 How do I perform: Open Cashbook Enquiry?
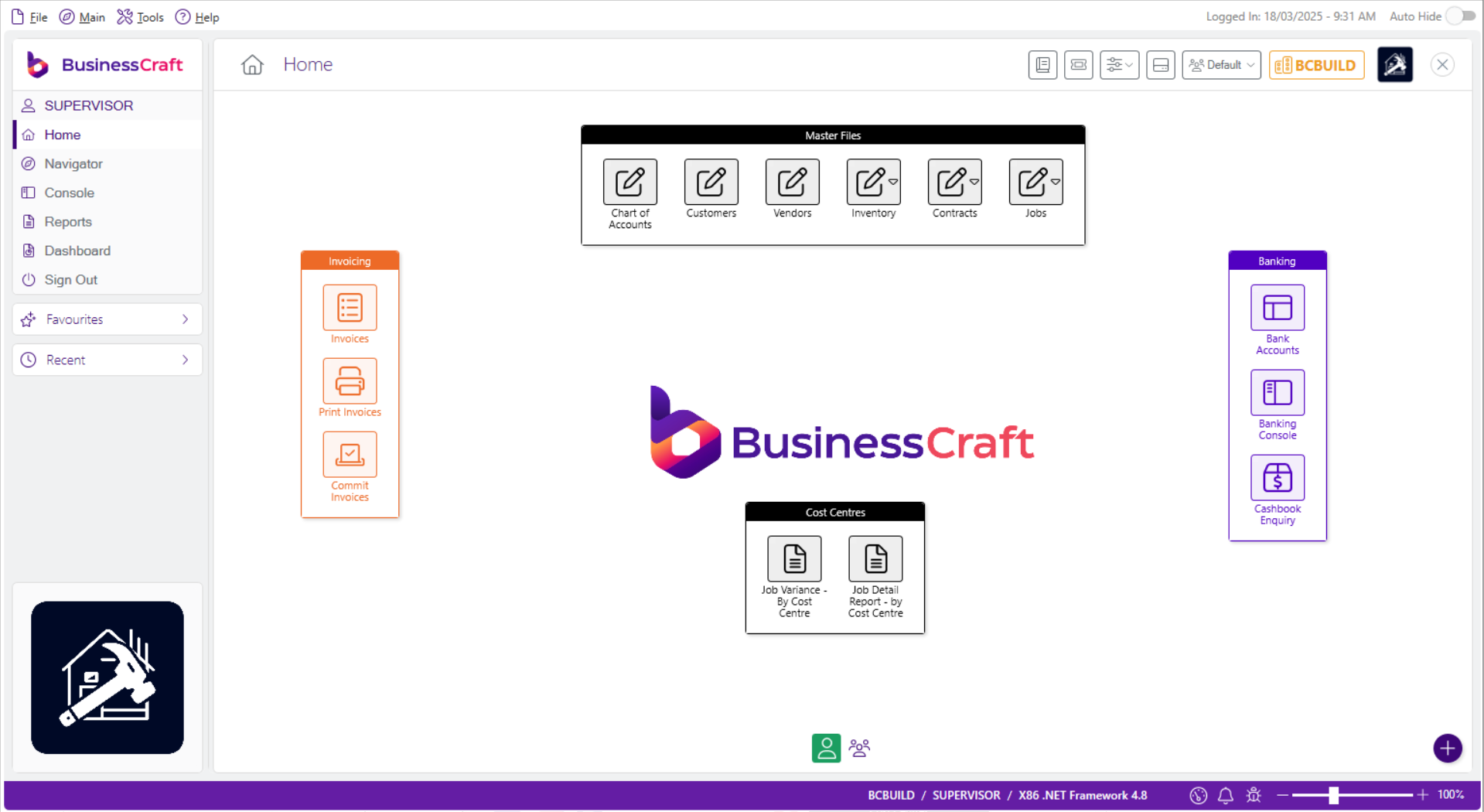click(1277, 477)
